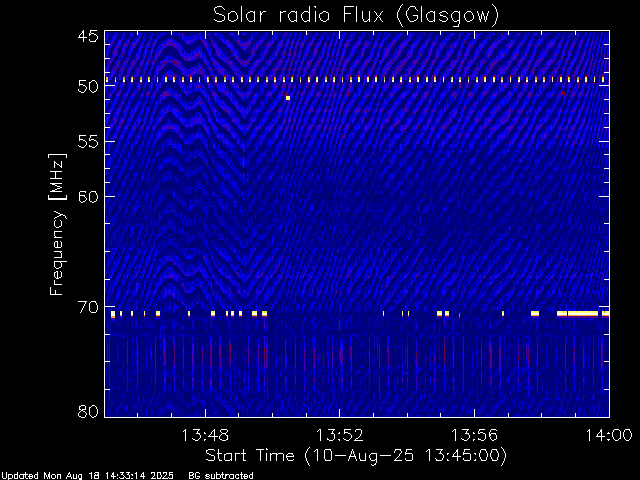Click the 80 MHz frequency tick label
The width and height of the screenshot is (640, 480).
[88, 411]
